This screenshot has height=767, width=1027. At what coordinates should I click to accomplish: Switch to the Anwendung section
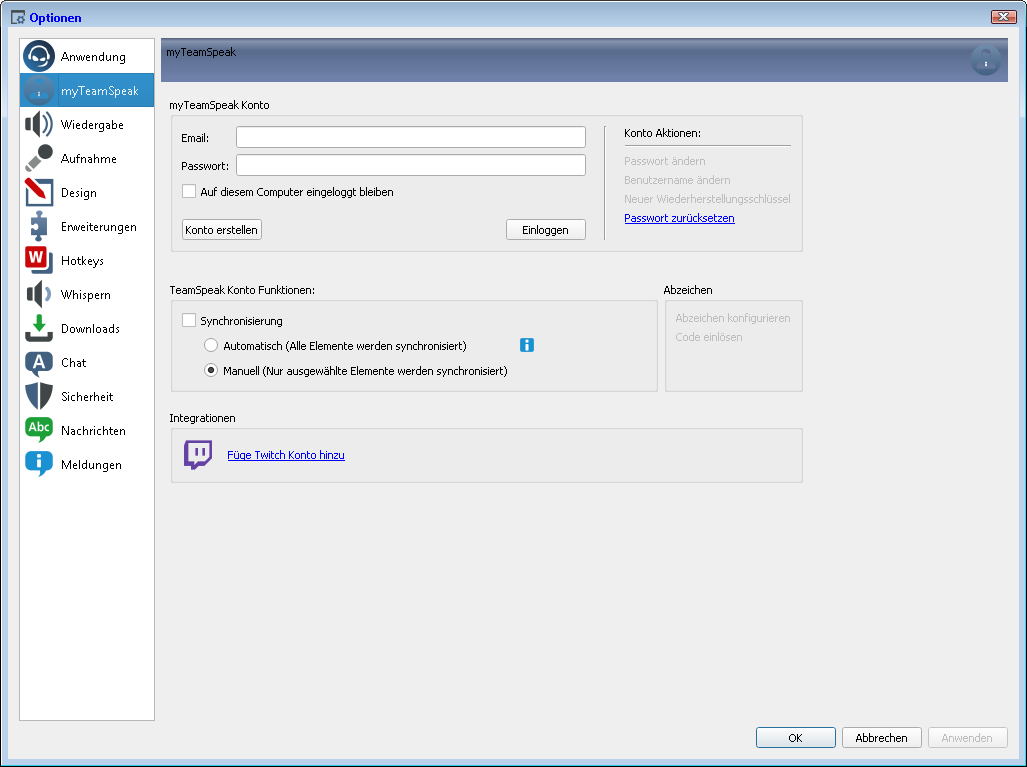click(87, 56)
